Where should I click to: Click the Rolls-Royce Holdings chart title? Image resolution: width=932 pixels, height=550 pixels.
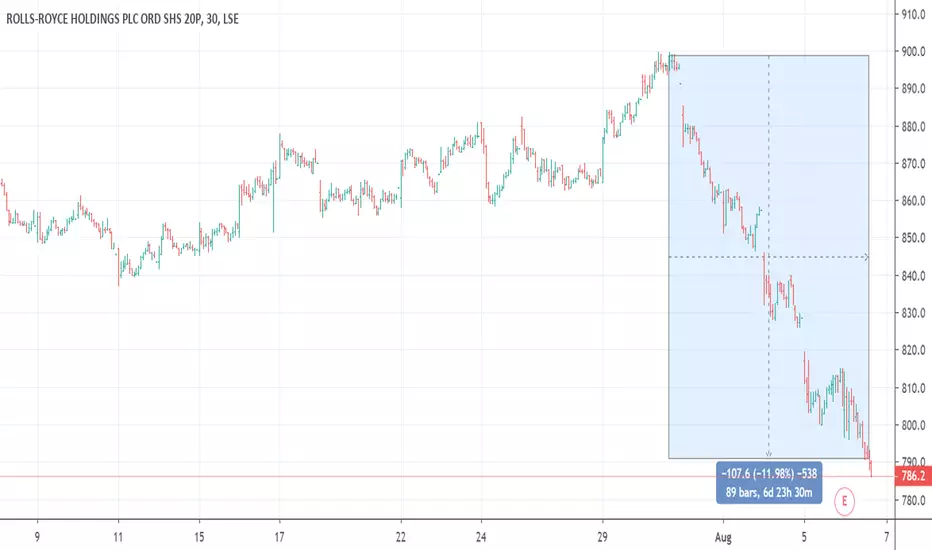(x=122, y=19)
